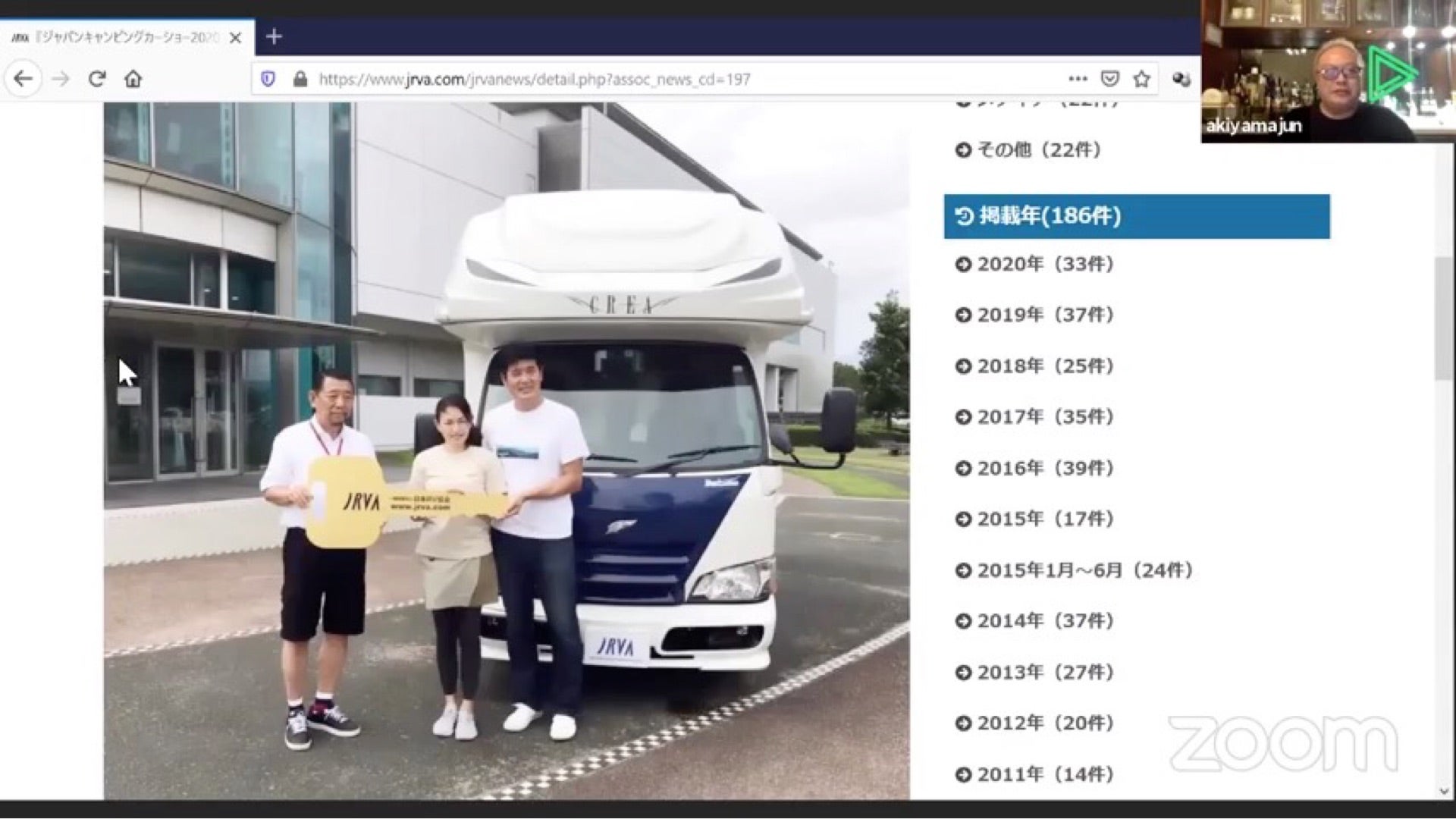The image size is (1456, 819).
Task: Close the ジャパンキャンピングカーショー browser tab
Action: (236, 37)
